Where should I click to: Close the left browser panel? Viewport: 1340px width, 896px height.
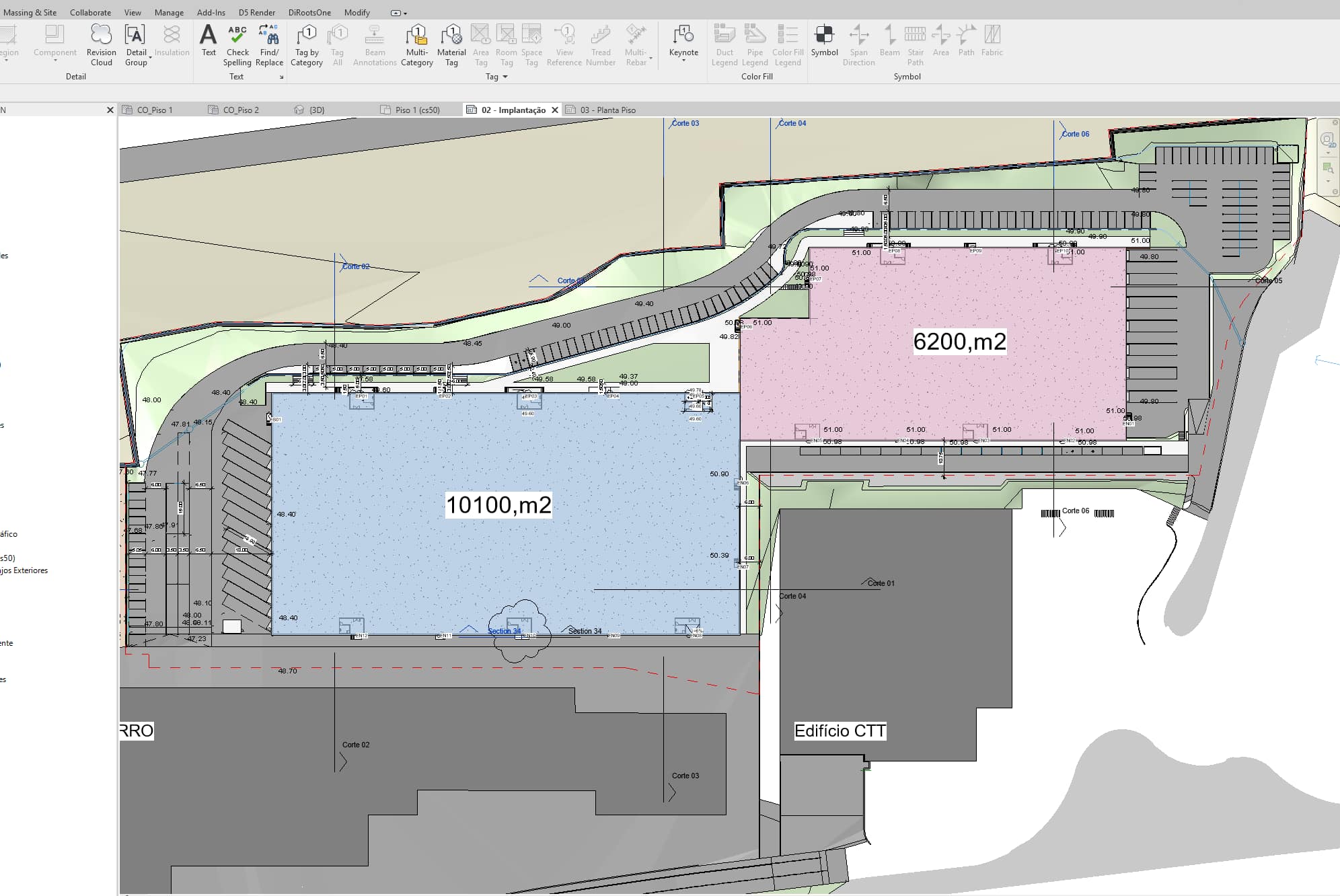pos(110,110)
